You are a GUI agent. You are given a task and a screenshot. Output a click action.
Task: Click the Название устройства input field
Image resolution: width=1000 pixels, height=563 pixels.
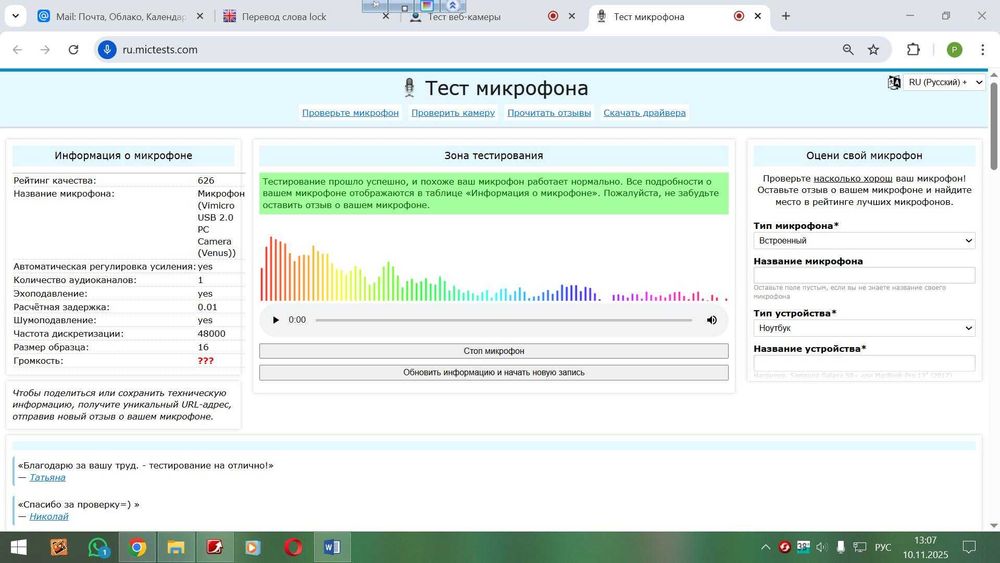[864, 363]
